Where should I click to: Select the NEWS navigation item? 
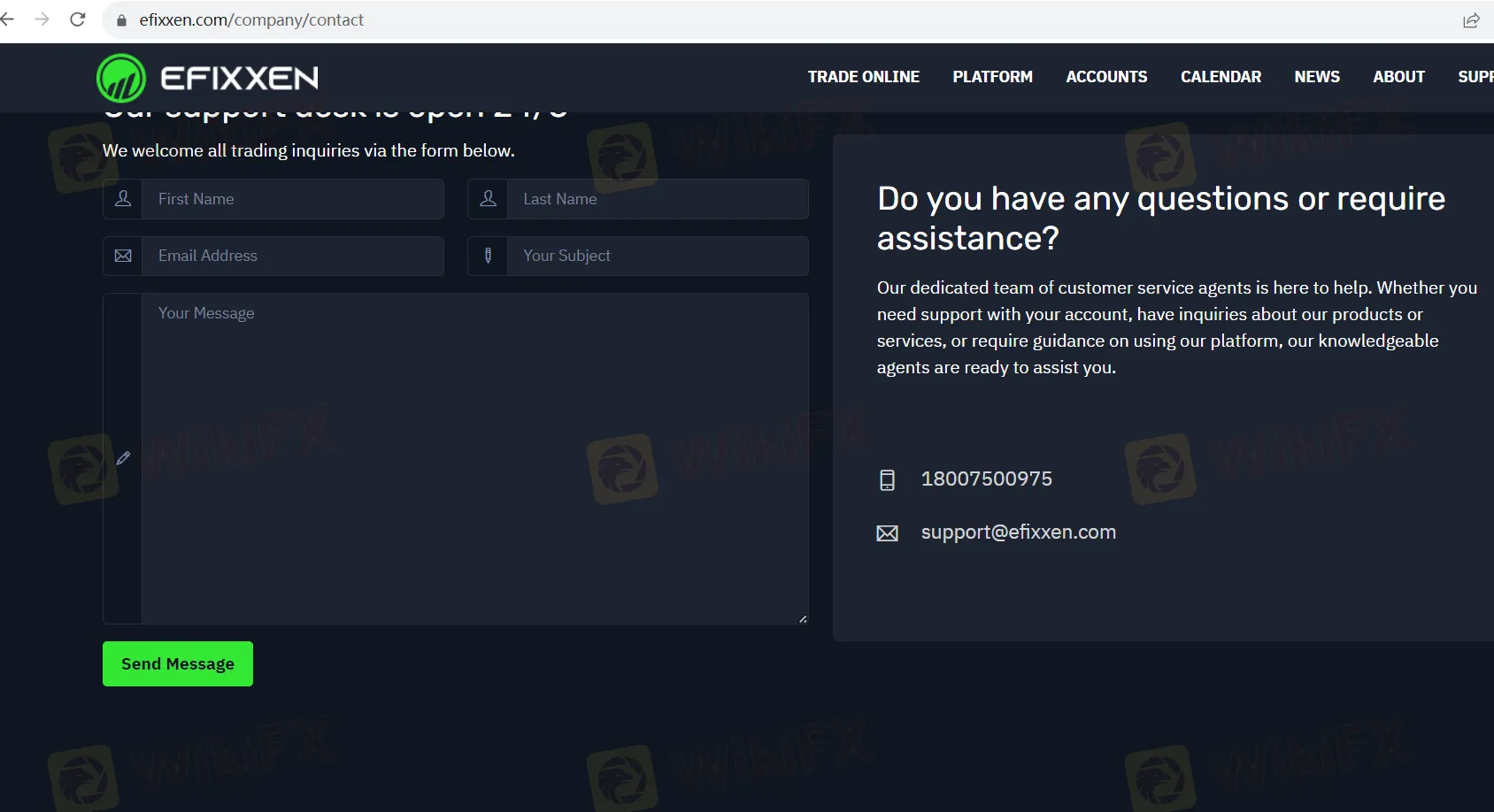click(x=1316, y=77)
